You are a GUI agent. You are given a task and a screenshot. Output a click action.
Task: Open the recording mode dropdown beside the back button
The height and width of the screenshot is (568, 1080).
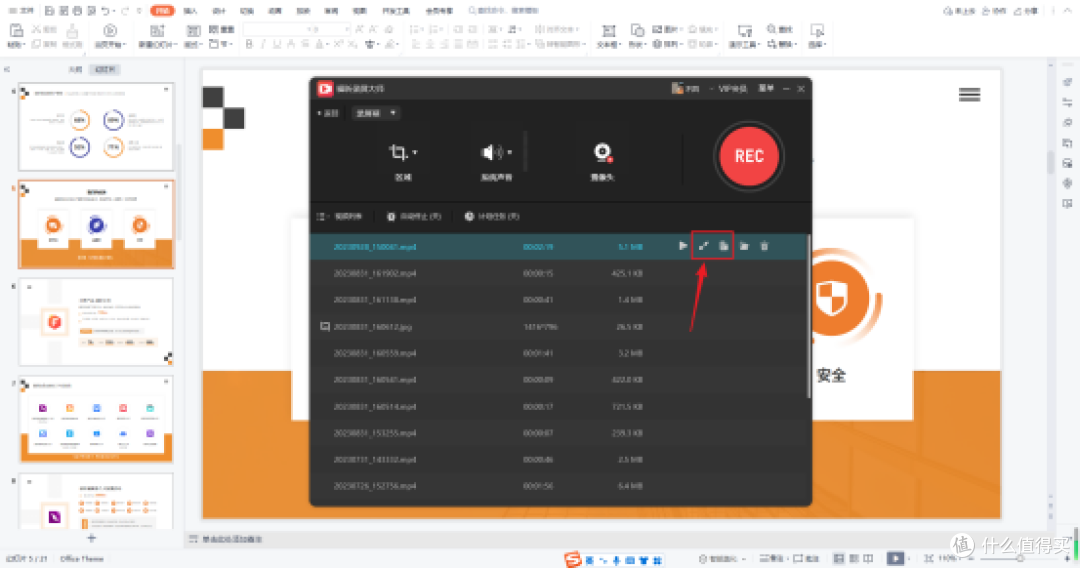click(375, 113)
